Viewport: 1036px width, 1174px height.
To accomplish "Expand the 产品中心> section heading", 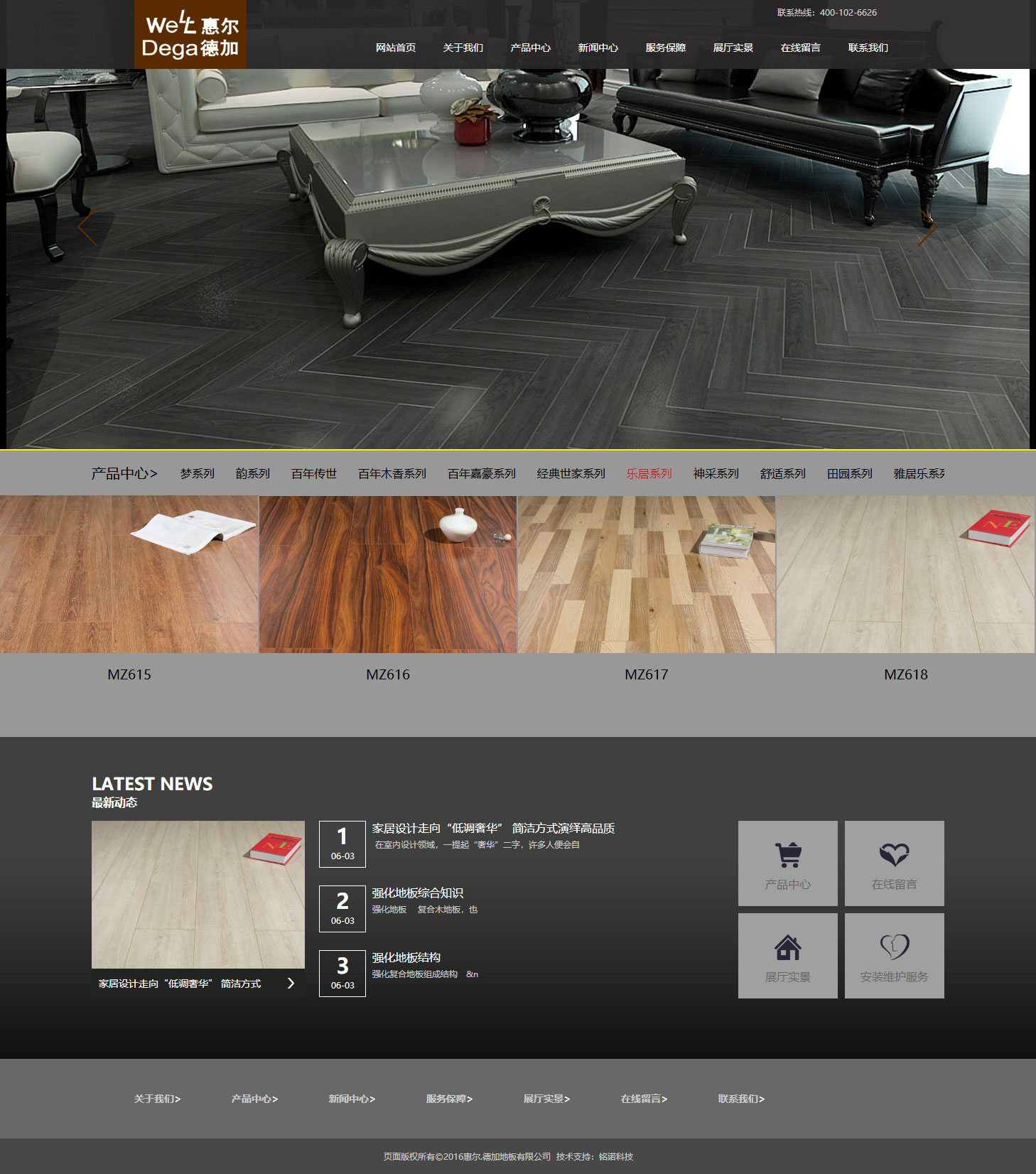I will (124, 473).
